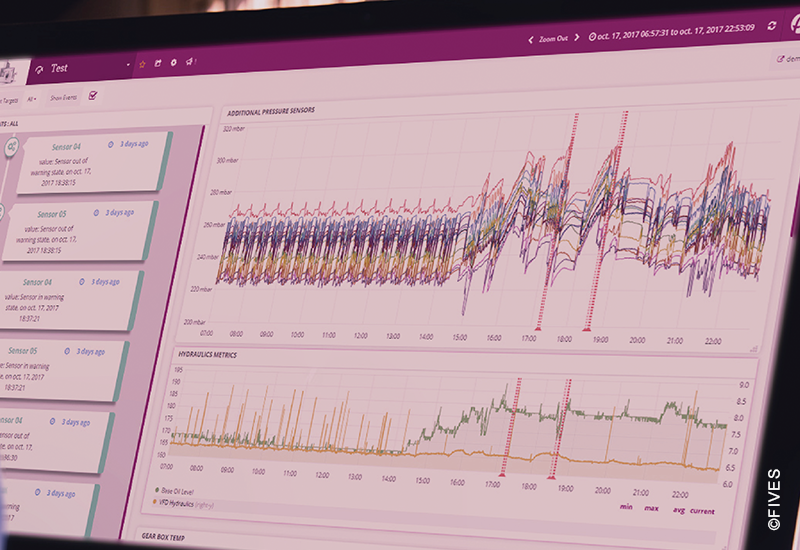Click the Show Events label
800x550 pixels.
point(64,97)
